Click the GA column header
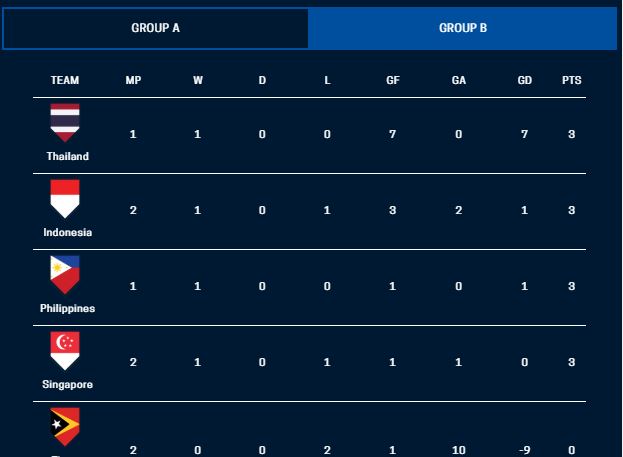623x457 pixels. point(458,80)
